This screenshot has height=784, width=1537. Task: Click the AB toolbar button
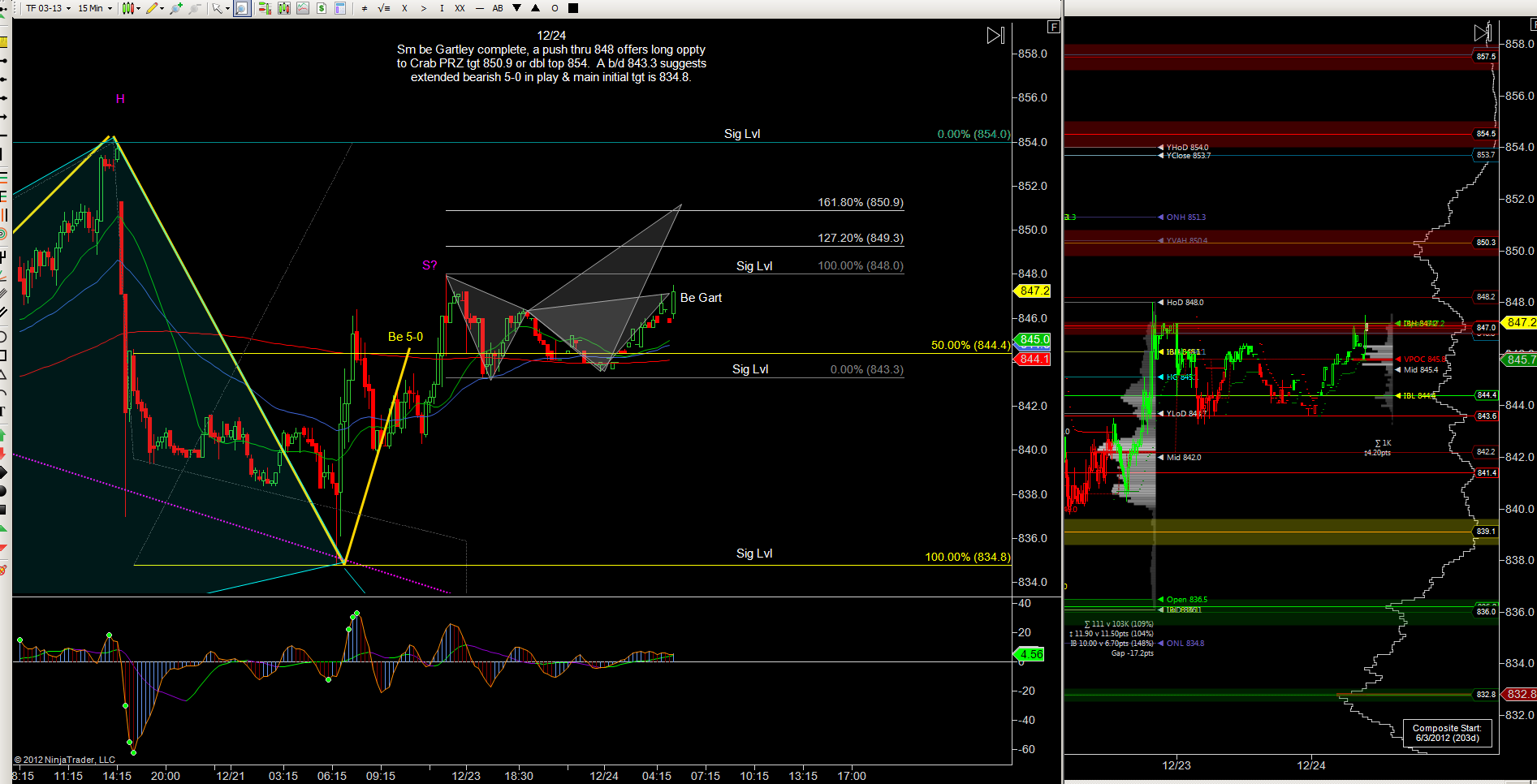coord(498,8)
